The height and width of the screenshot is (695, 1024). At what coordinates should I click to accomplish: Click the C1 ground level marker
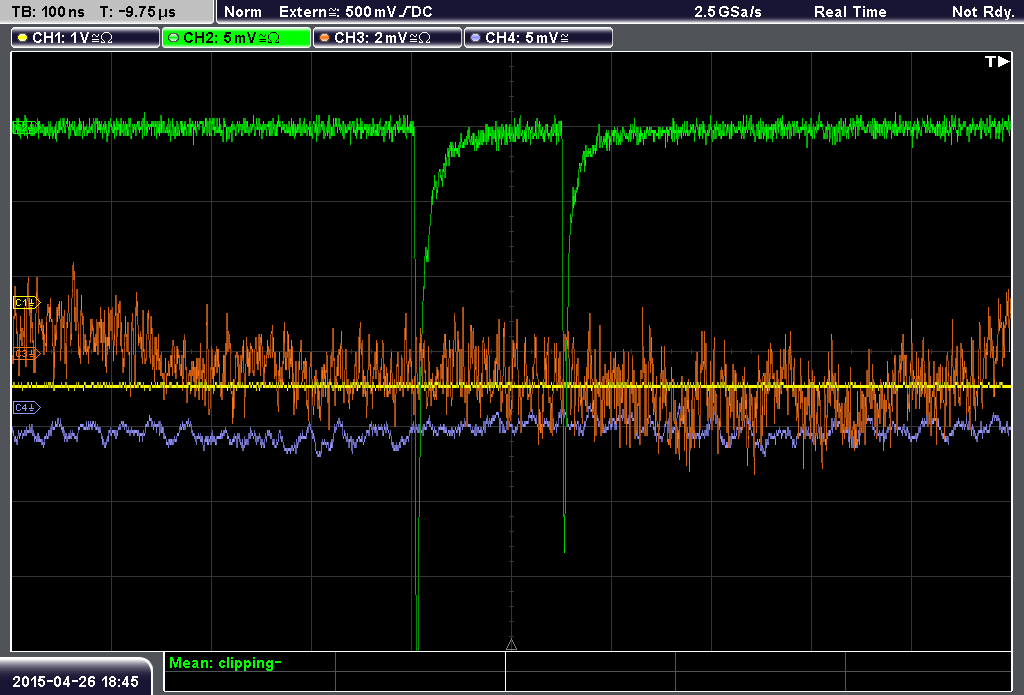point(27,302)
